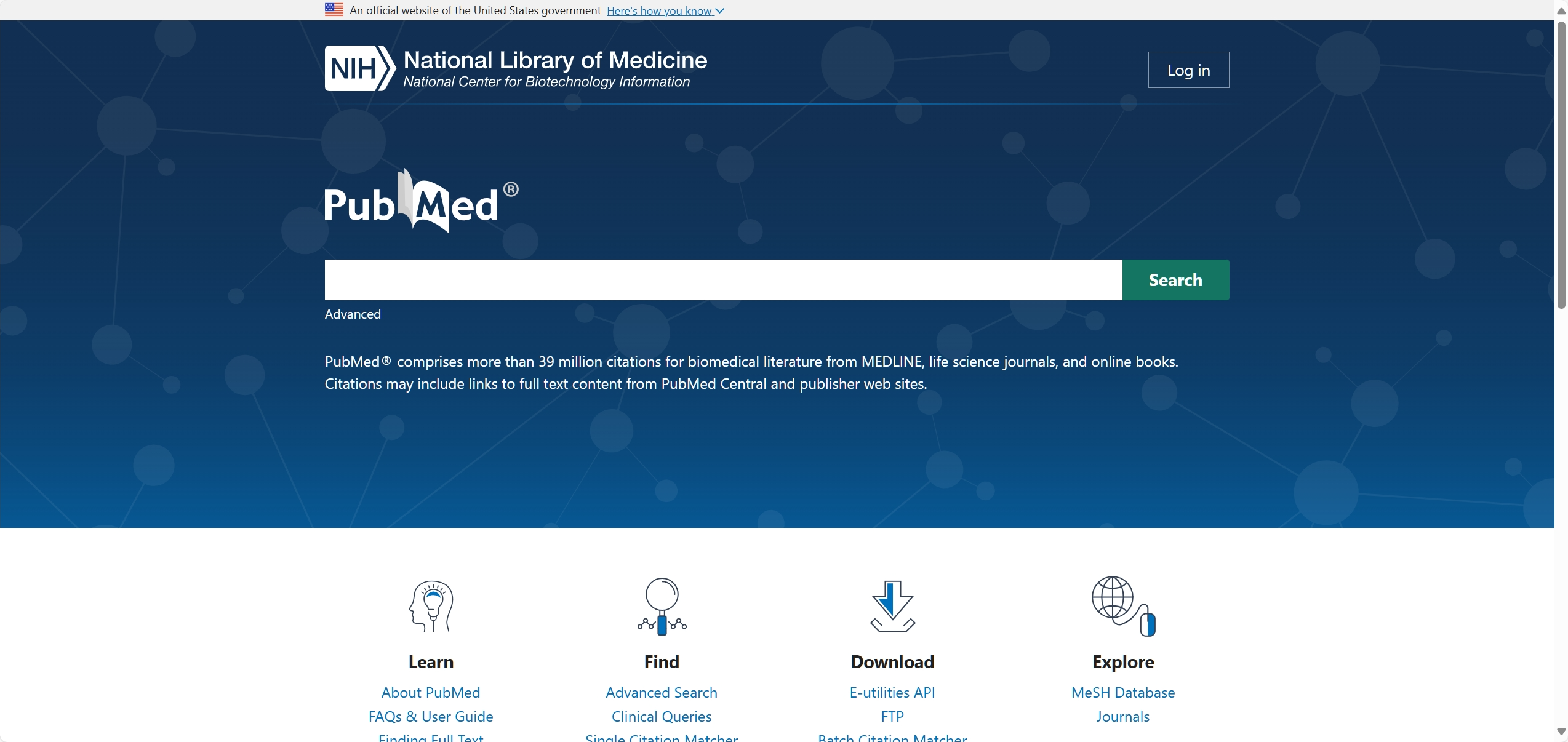Image resolution: width=1568 pixels, height=742 pixels.
Task: Click the Learn head lightbulb icon
Action: pyautogui.click(x=431, y=607)
